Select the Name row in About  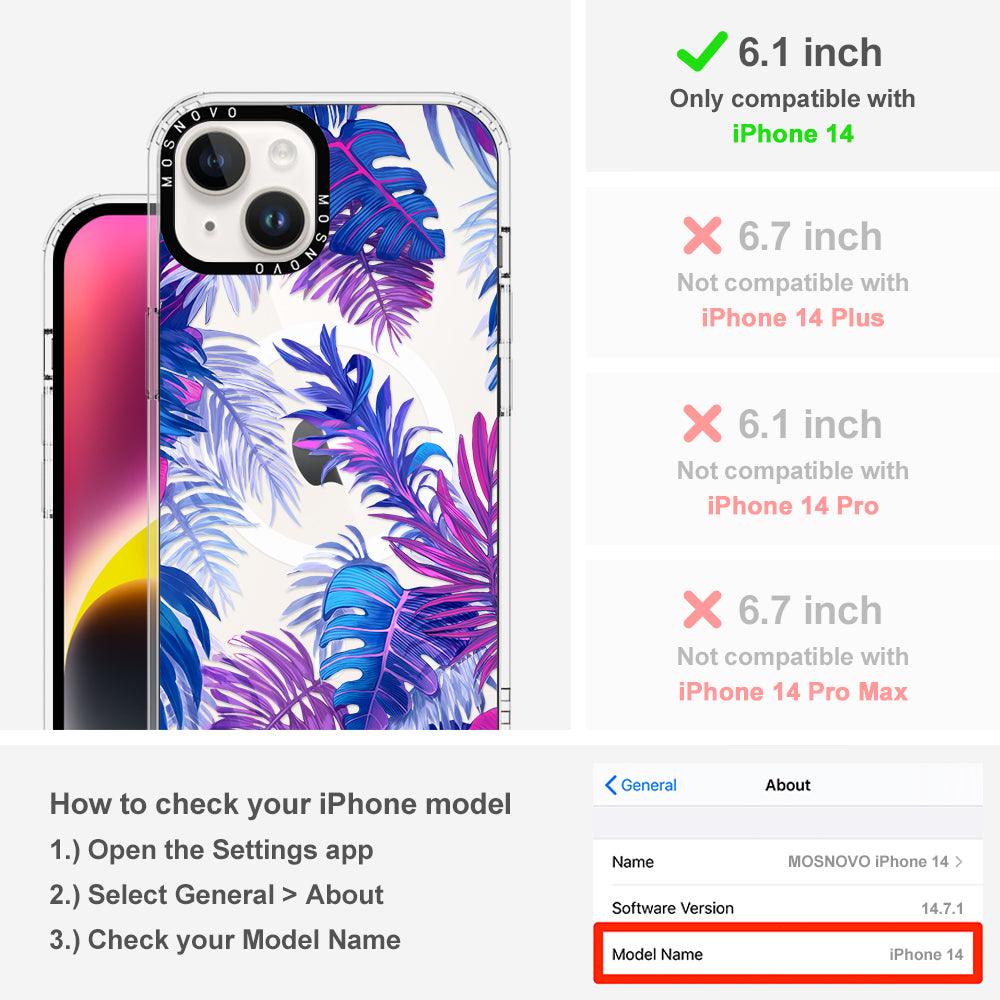tap(788, 862)
